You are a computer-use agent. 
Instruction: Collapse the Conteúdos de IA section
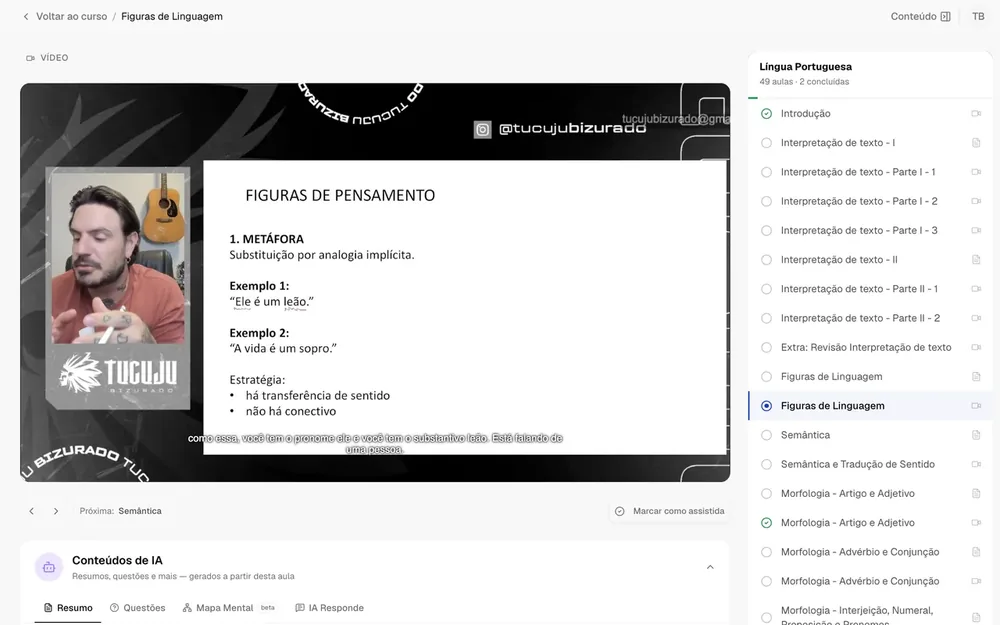tap(710, 567)
